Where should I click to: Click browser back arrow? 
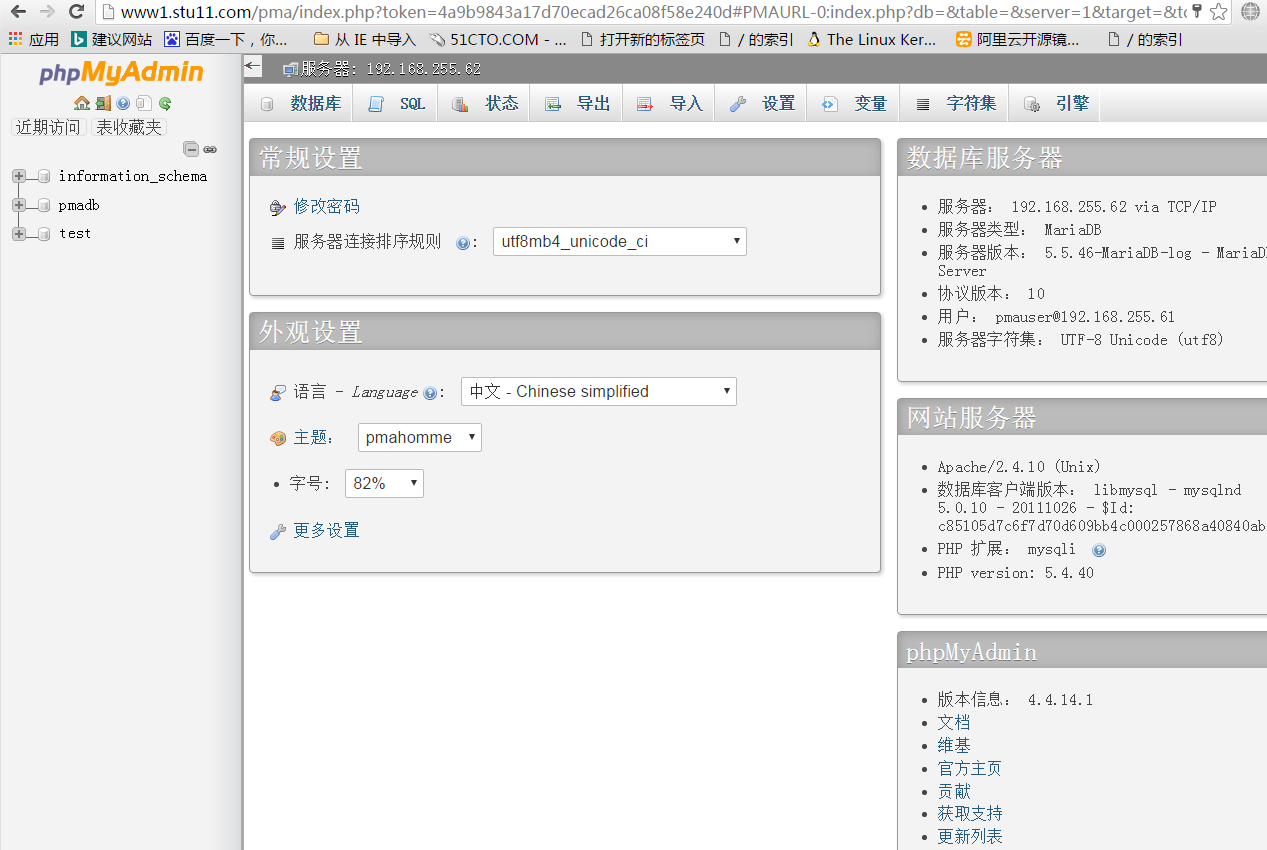19,12
